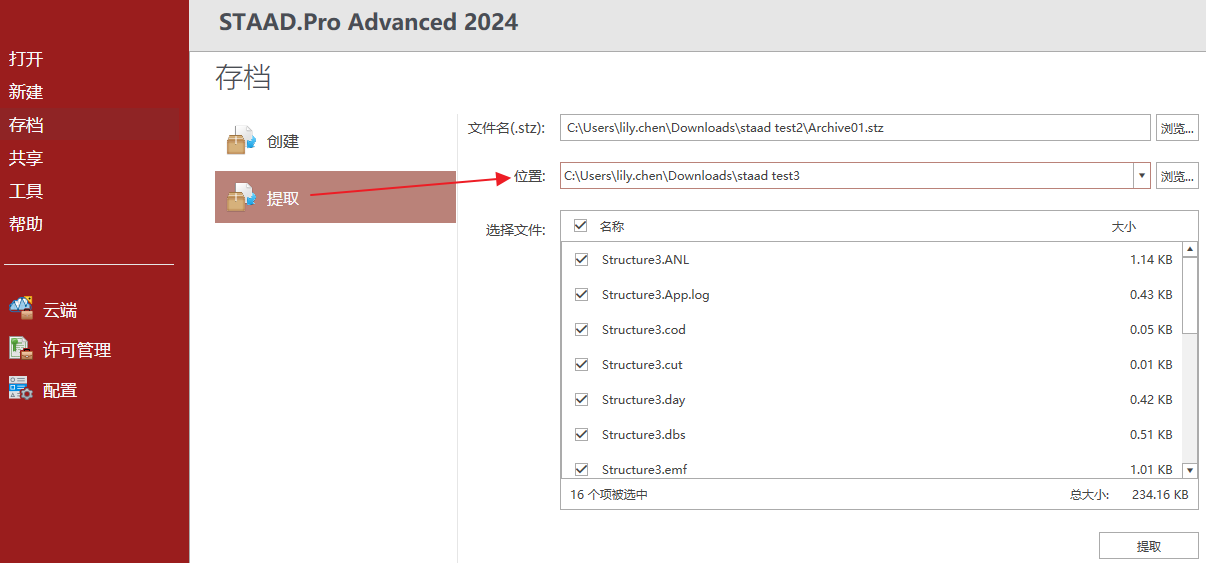Click the 16 个项被选中 status text

pyautogui.click(x=609, y=495)
